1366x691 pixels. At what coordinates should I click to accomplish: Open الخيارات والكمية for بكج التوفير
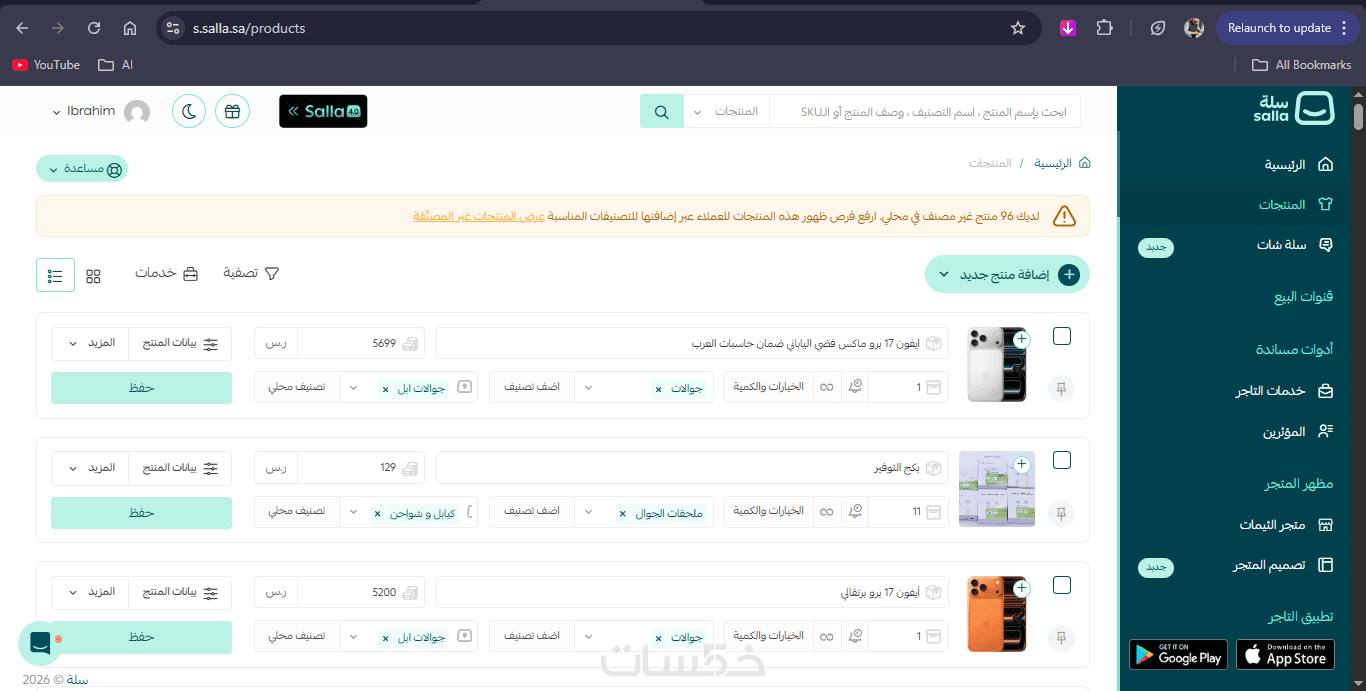[x=769, y=511]
